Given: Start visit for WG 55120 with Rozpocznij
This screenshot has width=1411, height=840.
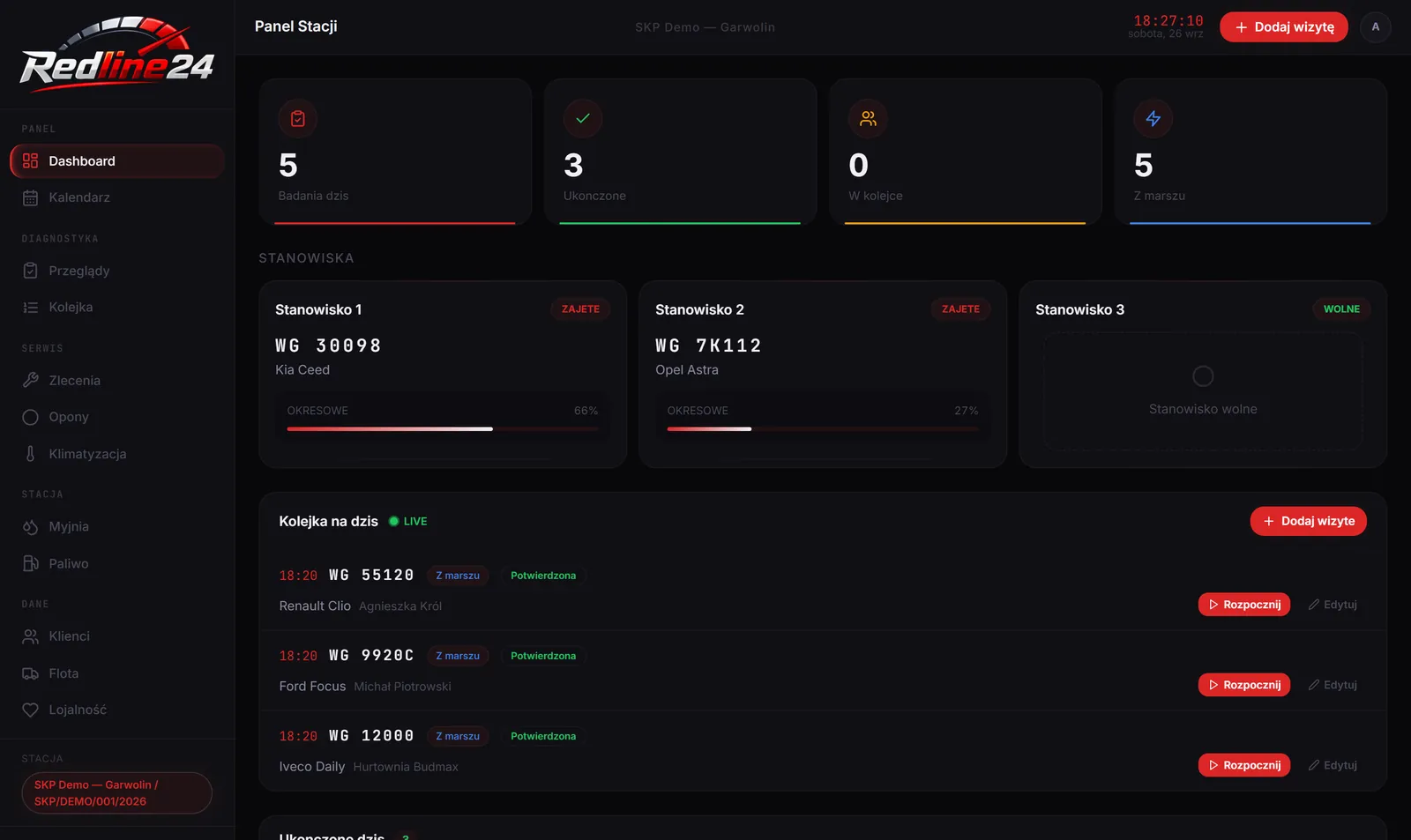Looking at the screenshot, I should (1244, 605).
